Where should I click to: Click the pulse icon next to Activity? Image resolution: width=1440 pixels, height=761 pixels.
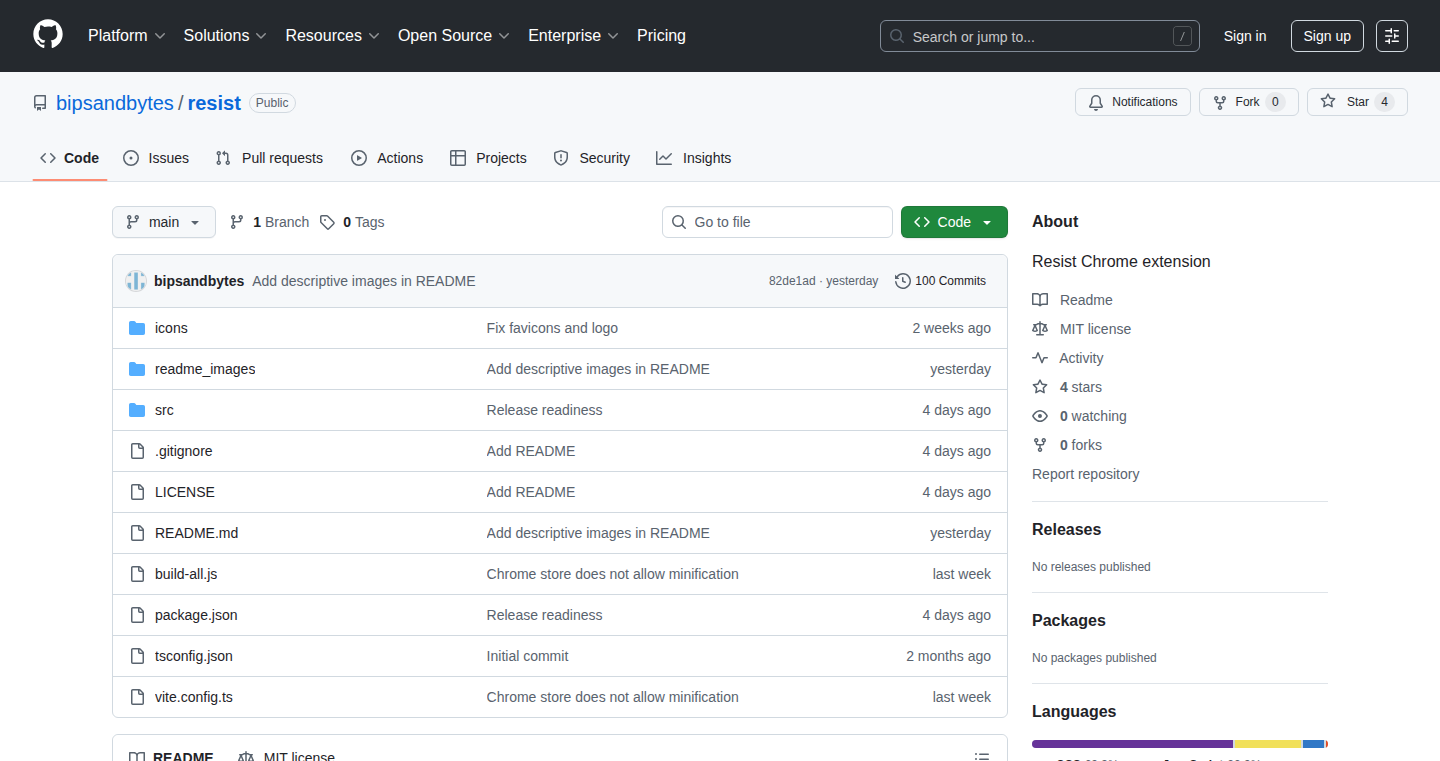point(1040,358)
